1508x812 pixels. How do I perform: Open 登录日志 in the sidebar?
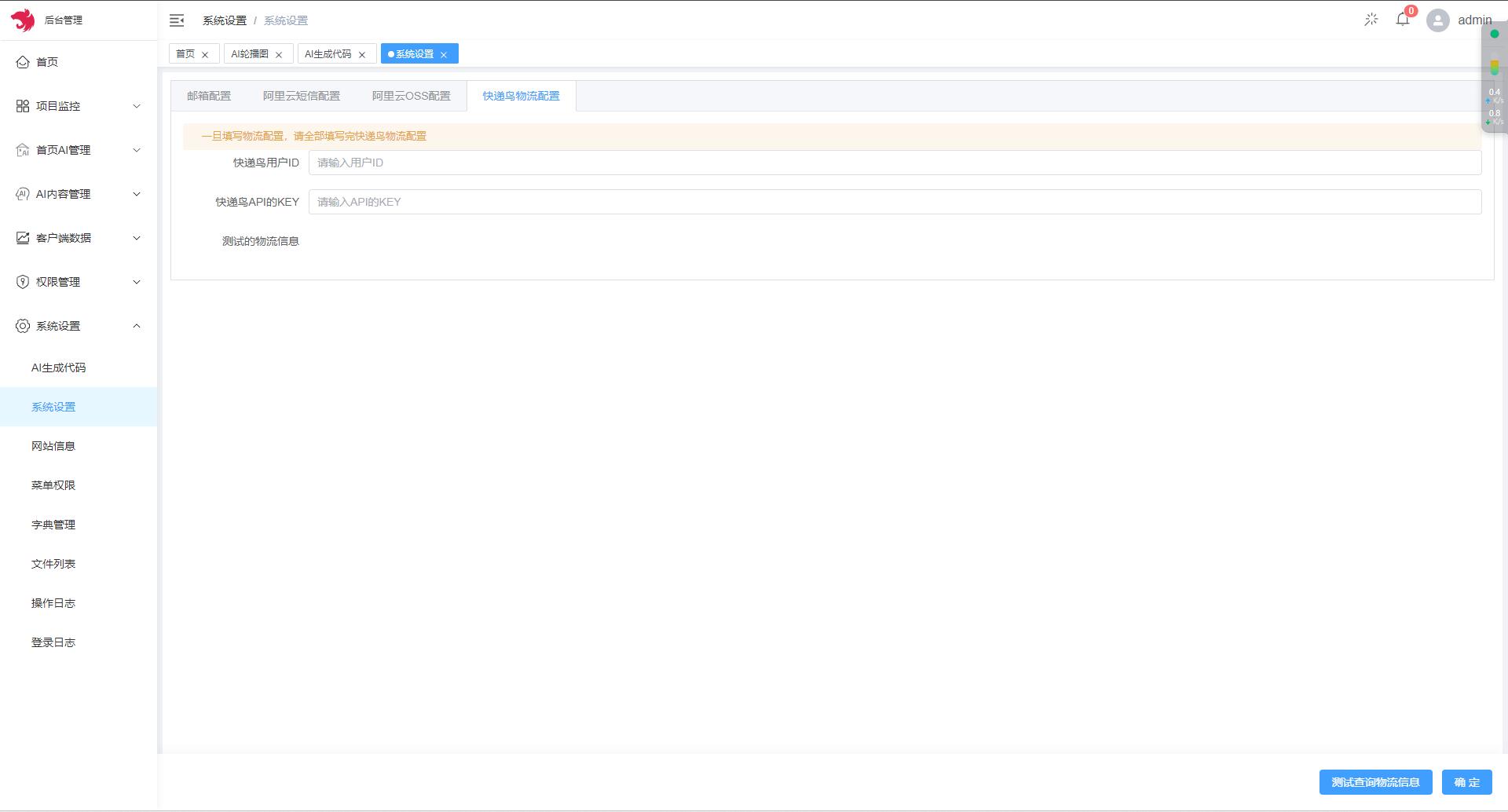79,642
